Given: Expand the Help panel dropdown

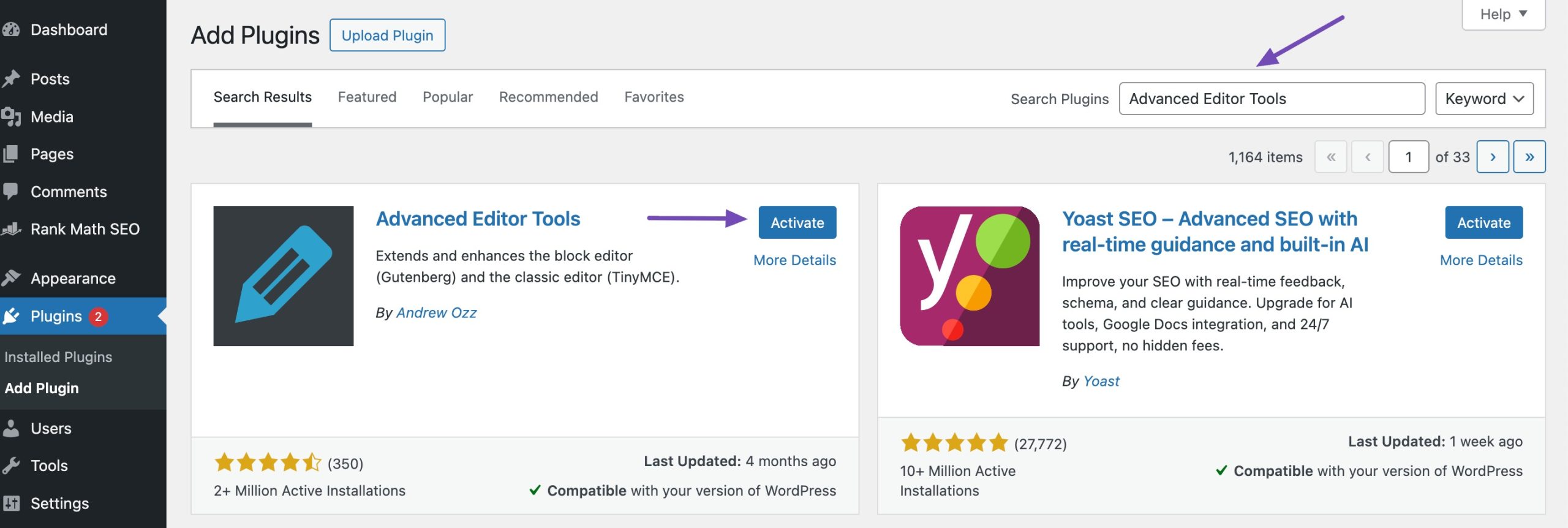Looking at the screenshot, I should pyautogui.click(x=1504, y=14).
